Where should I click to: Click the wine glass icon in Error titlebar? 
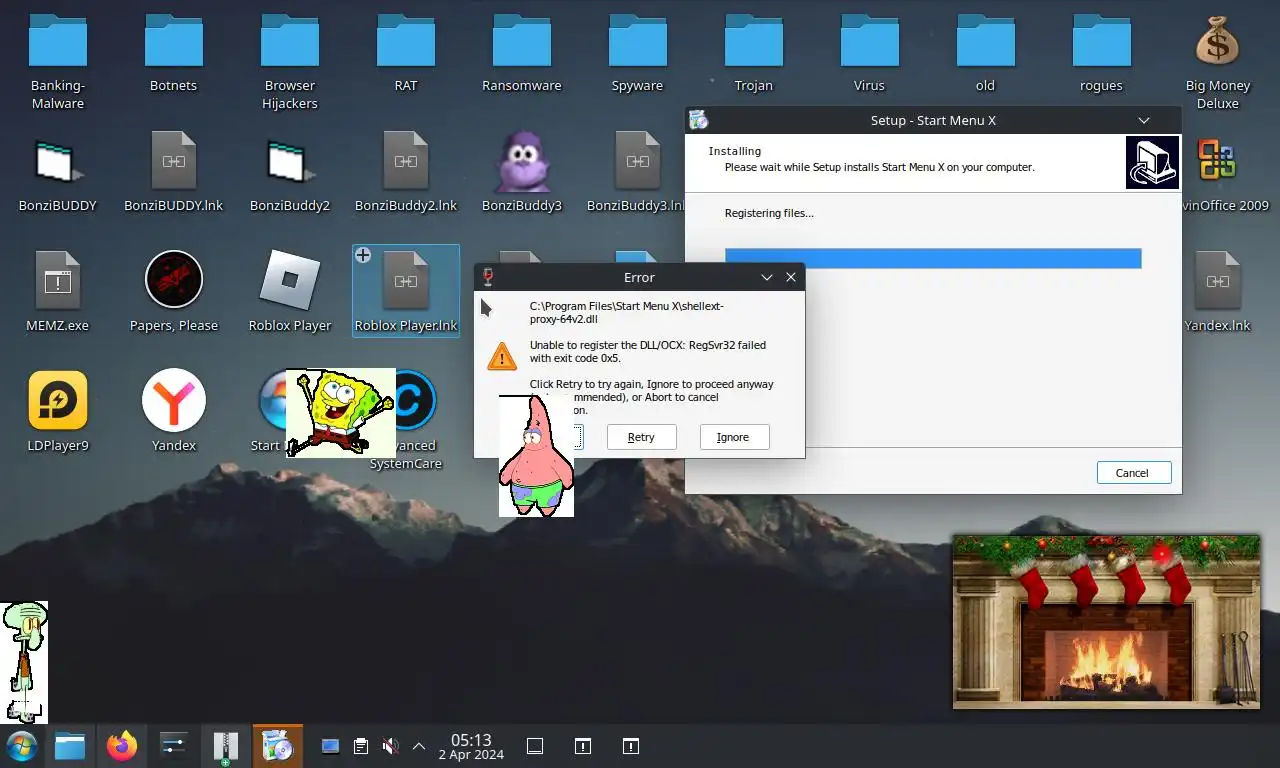(x=488, y=277)
